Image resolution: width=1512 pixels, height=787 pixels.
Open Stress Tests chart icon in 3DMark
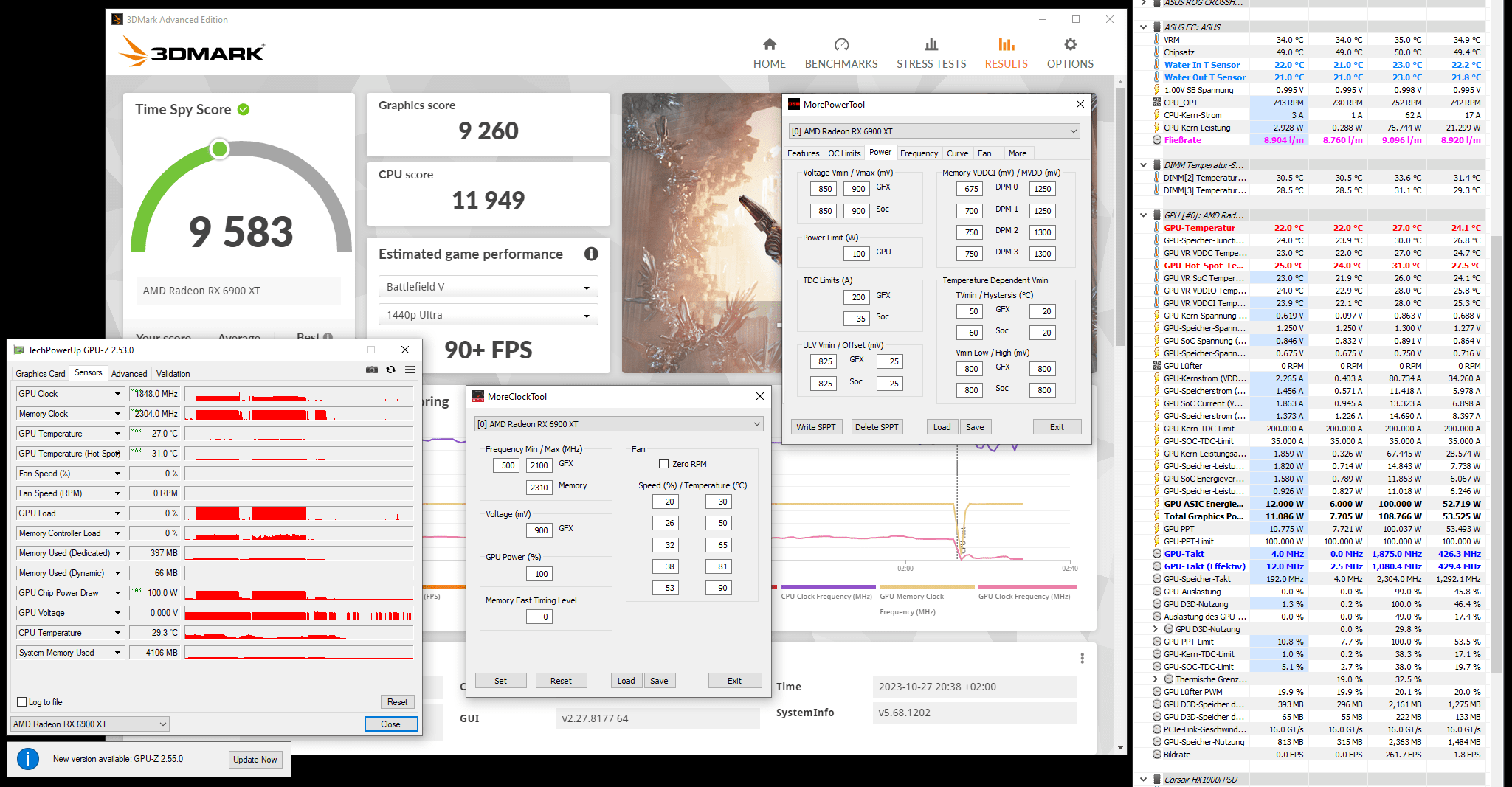click(x=931, y=44)
